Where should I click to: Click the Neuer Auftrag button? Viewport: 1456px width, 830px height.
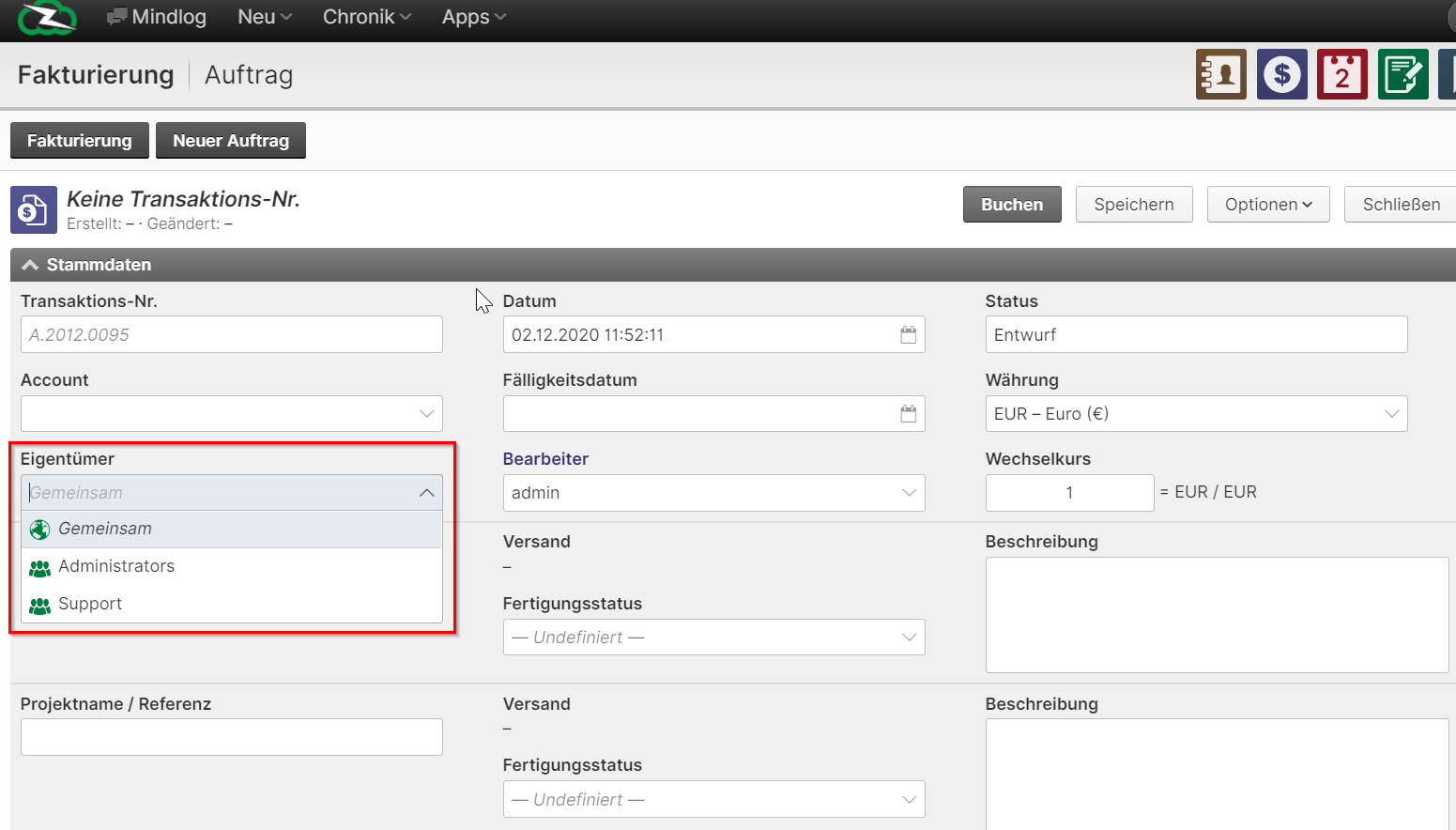[230, 141]
